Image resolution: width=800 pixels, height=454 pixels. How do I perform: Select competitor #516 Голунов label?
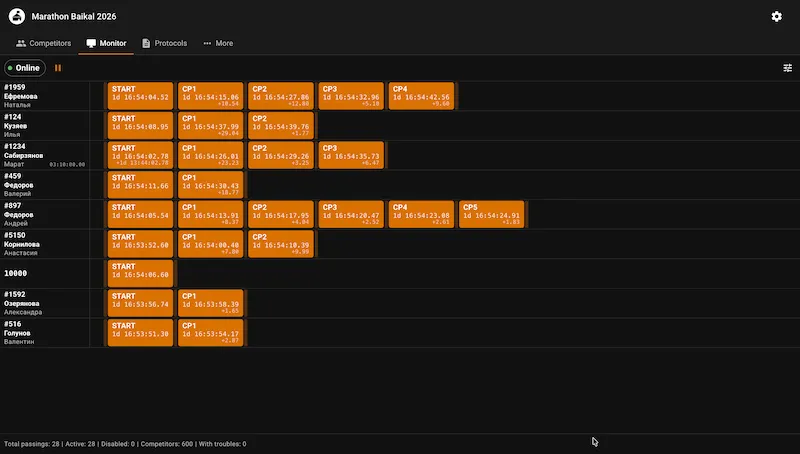point(45,333)
